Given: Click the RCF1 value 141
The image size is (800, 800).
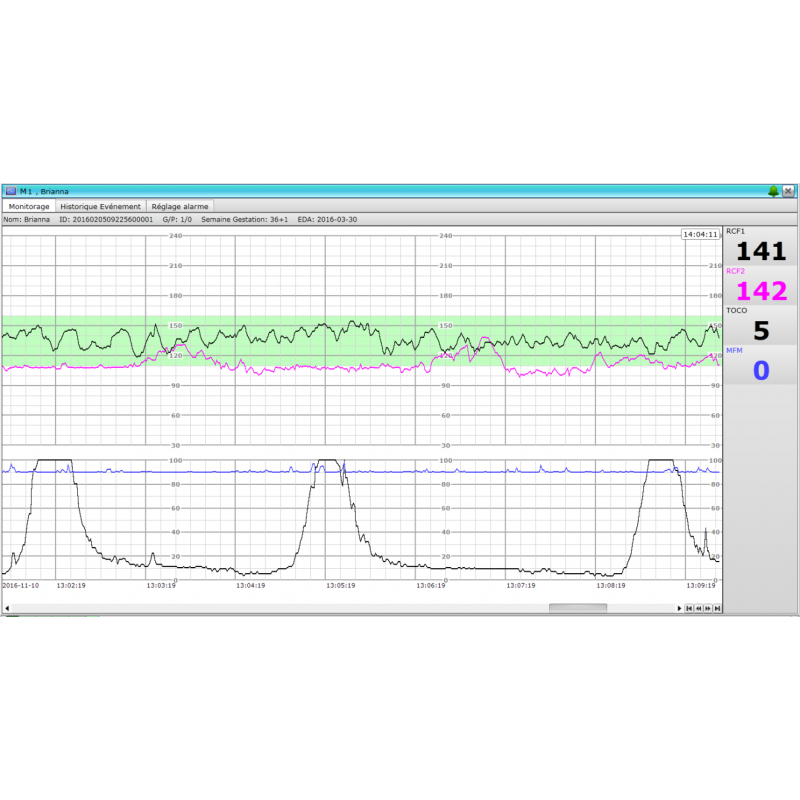Looking at the screenshot, I should [x=761, y=252].
